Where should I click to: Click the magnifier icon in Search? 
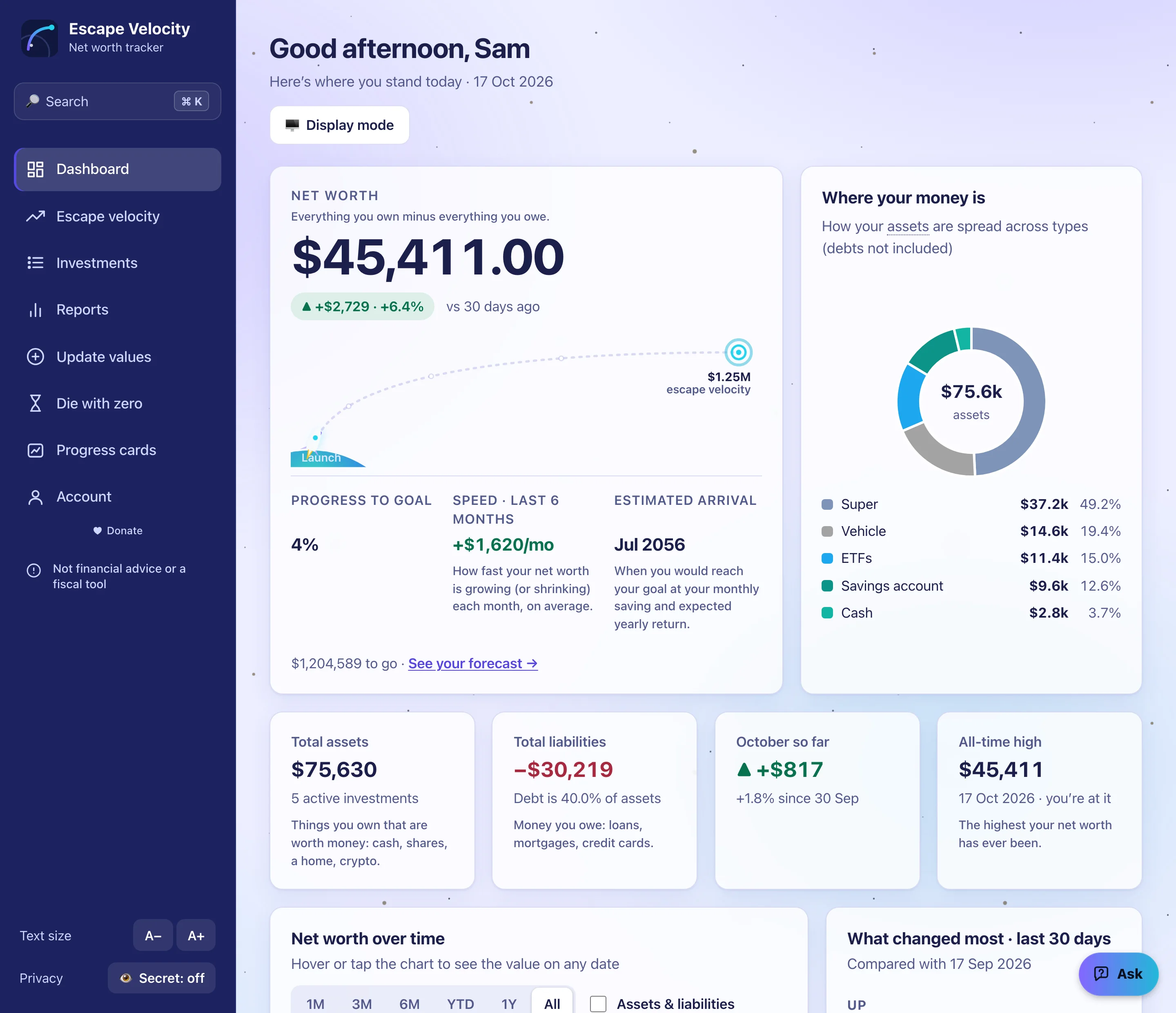pos(33,101)
